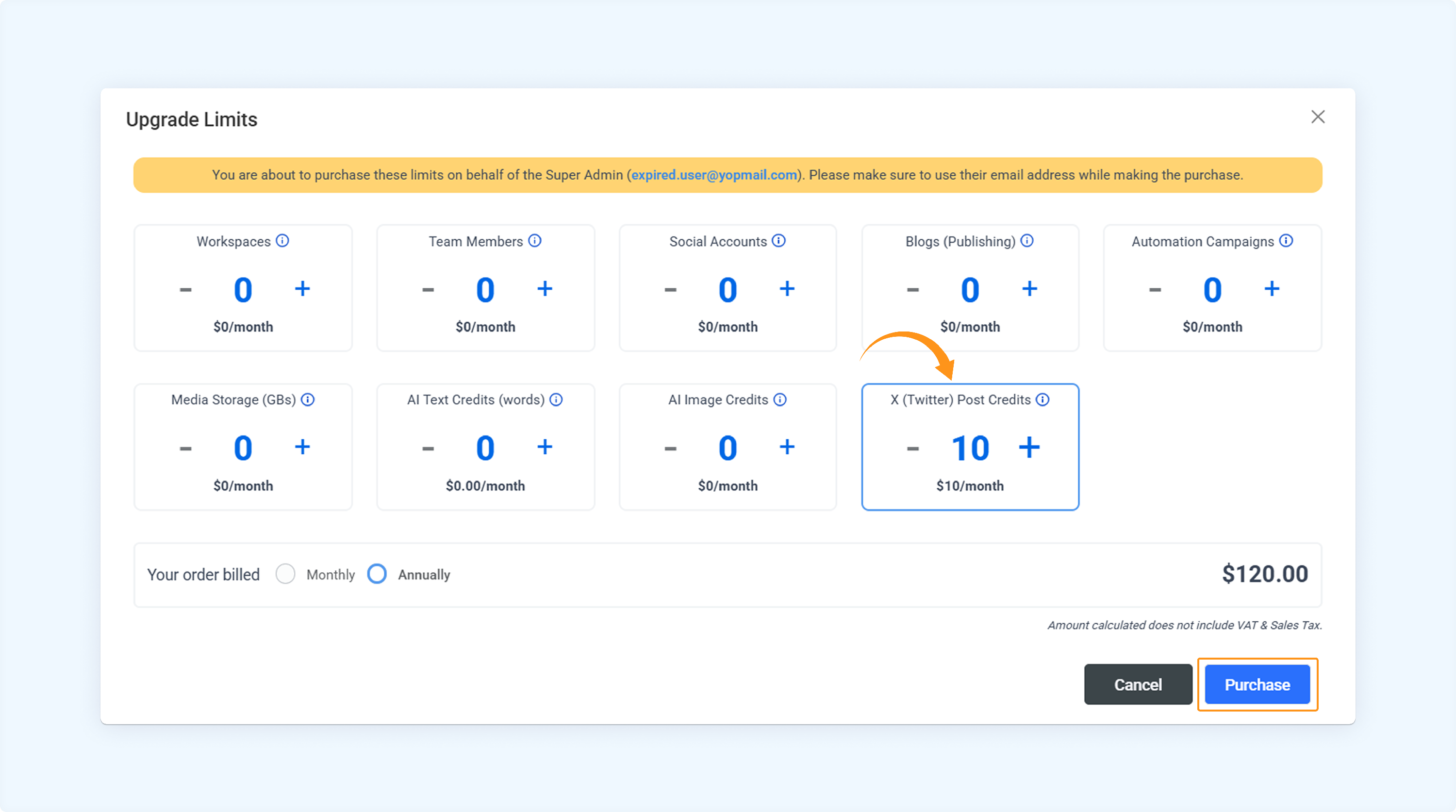The width and height of the screenshot is (1456, 812).
Task: Open the Blogs (Publishing) info icon
Action: coord(1027,241)
